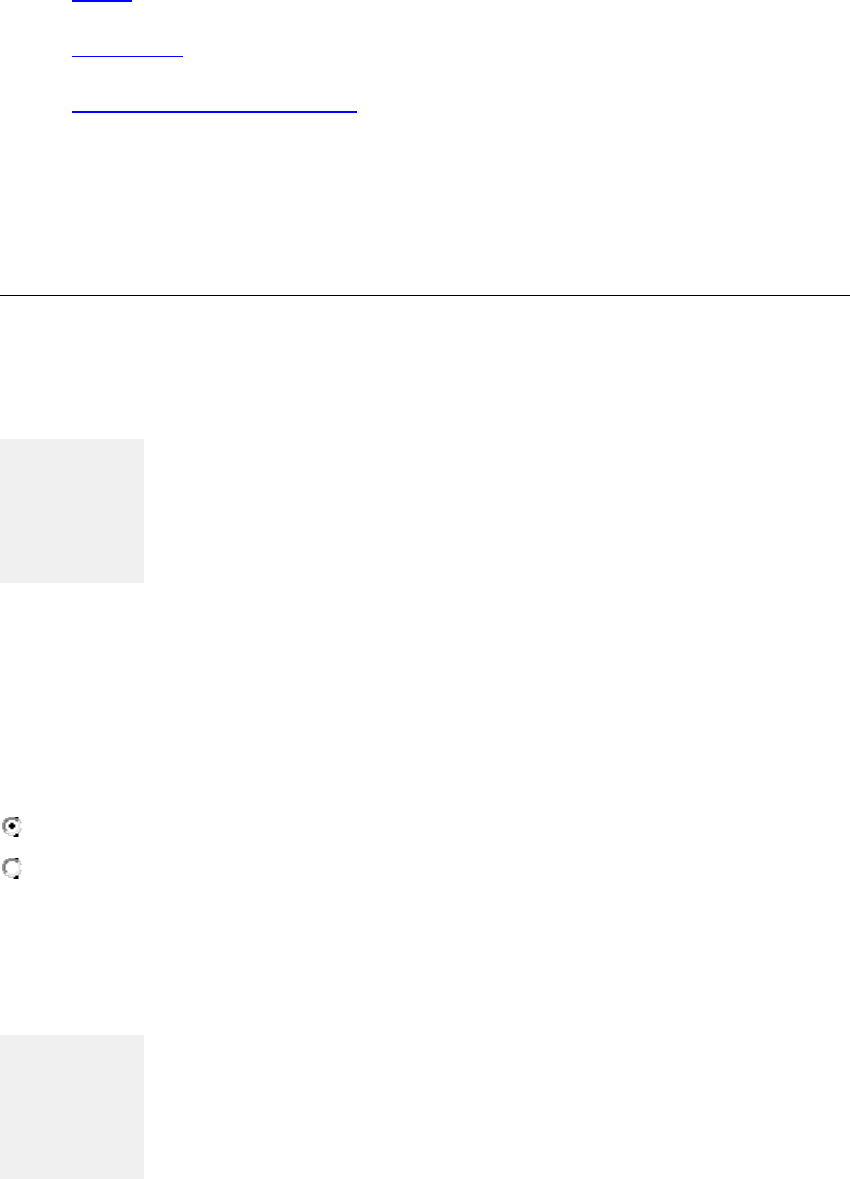Pick the bottom radio button

13,870
